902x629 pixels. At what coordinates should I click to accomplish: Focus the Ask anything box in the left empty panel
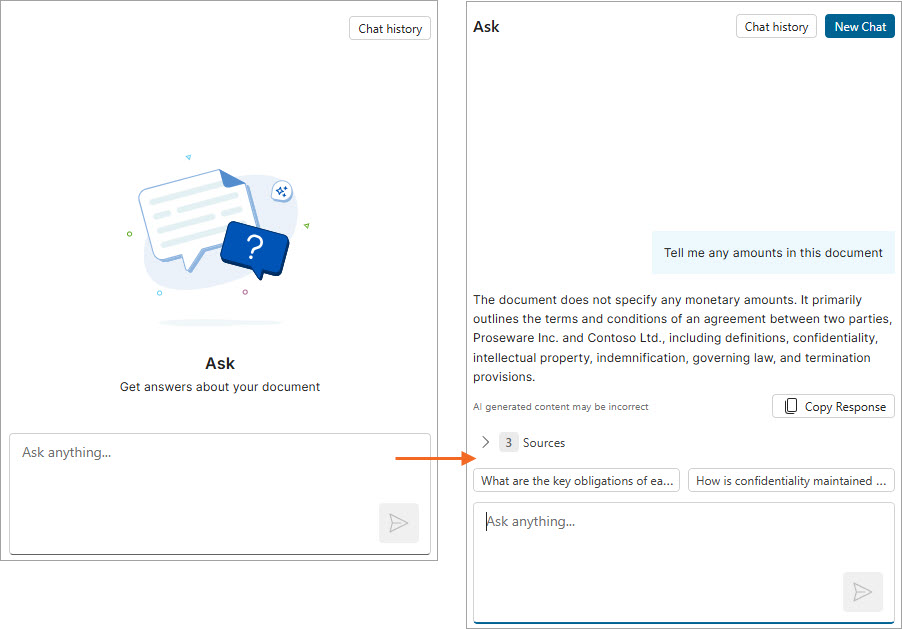click(220, 494)
